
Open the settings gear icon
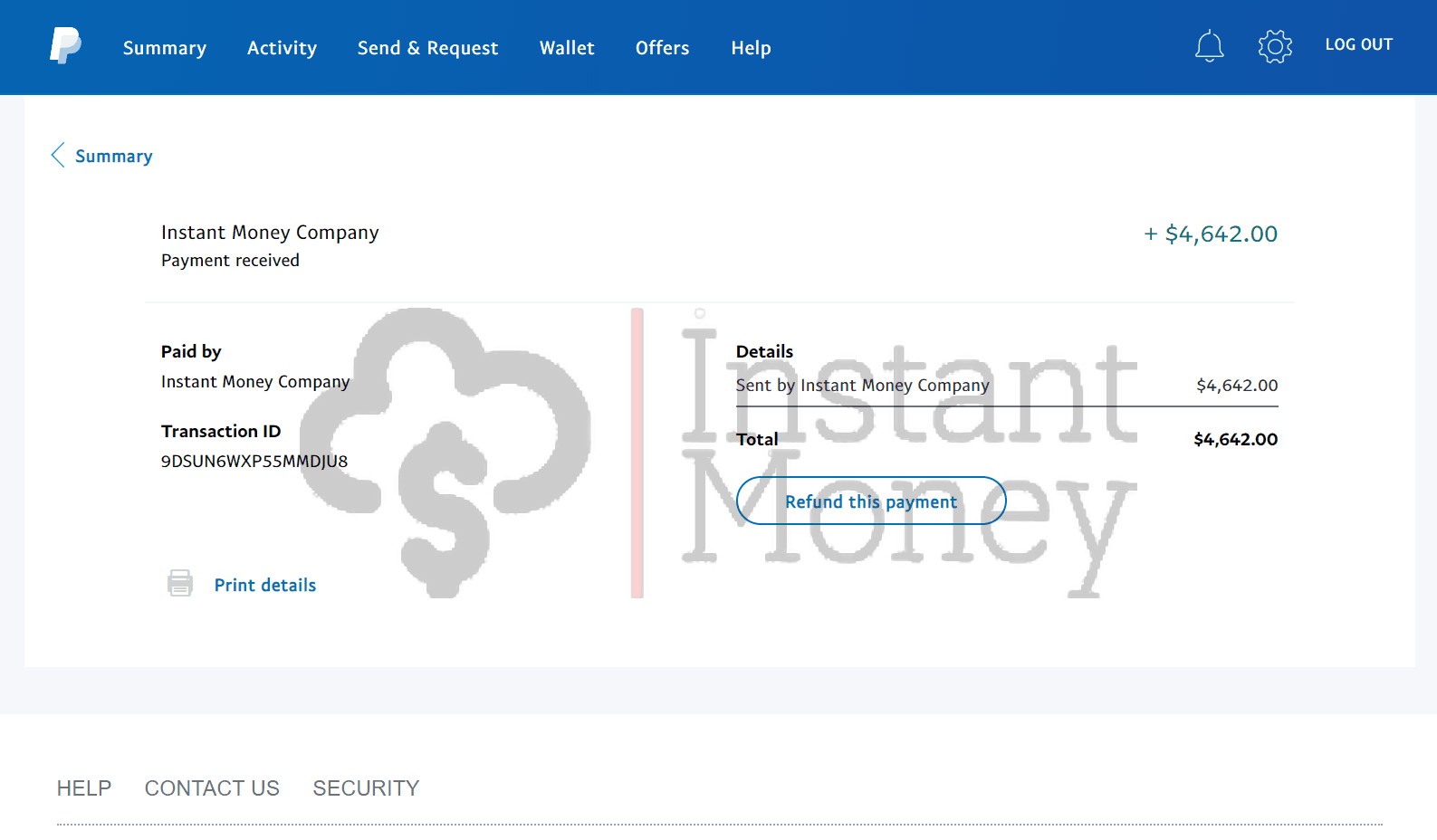[1275, 46]
